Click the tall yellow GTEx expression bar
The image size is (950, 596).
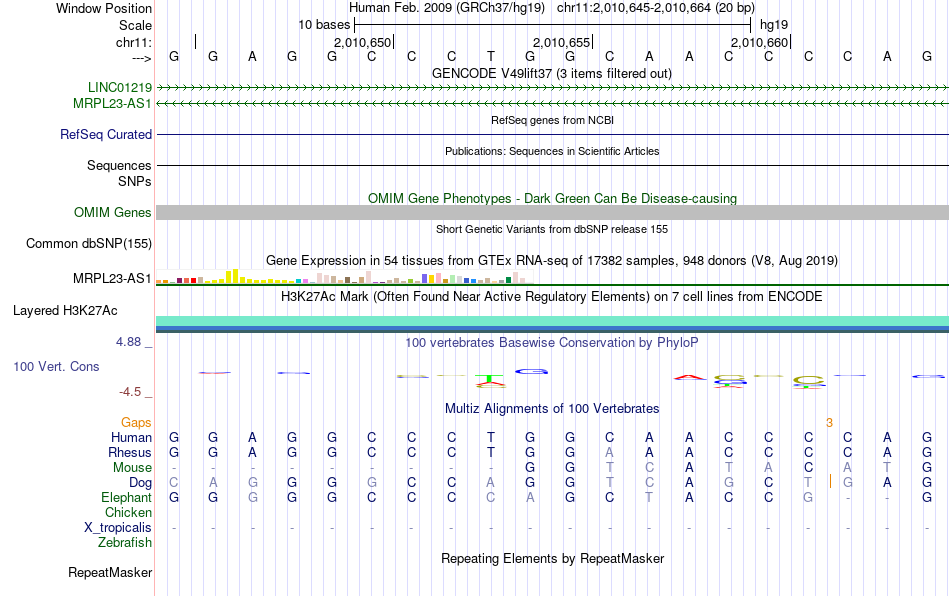coord(236,276)
